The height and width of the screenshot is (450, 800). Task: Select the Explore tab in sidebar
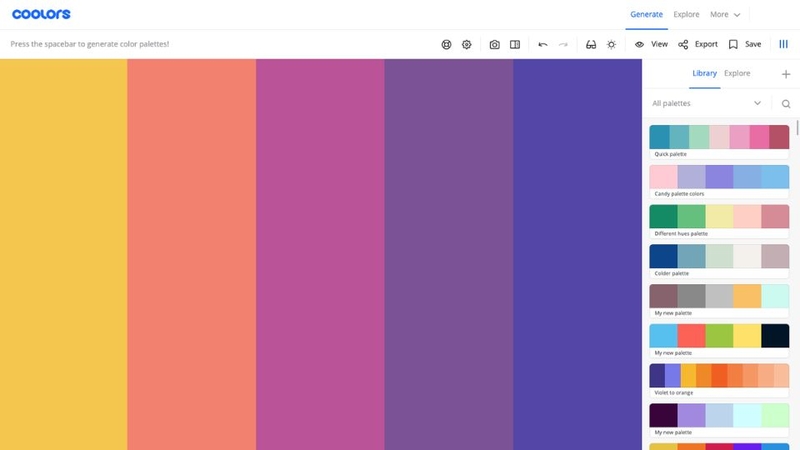(x=737, y=73)
